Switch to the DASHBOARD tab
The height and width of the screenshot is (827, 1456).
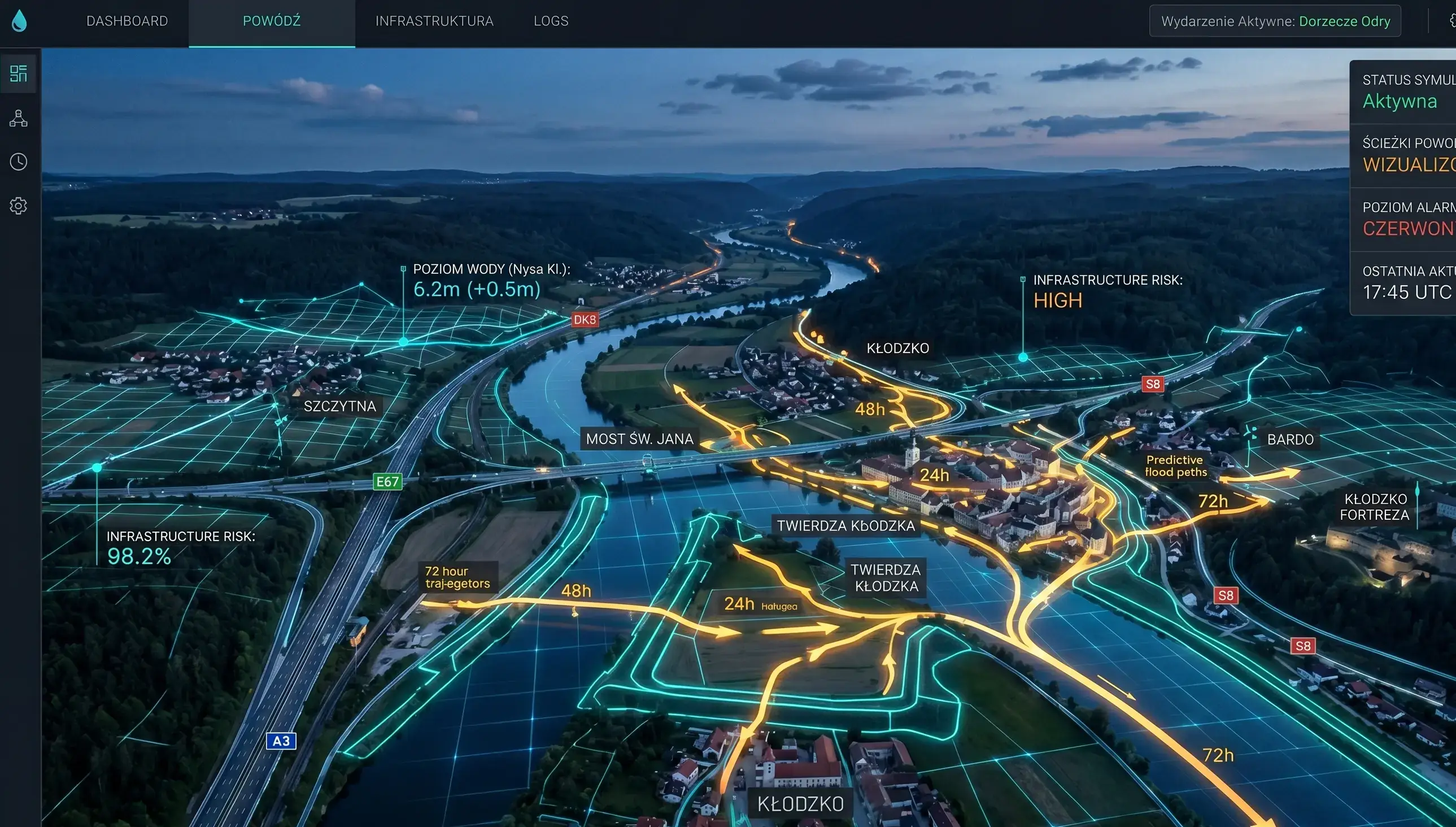point(127,21)
